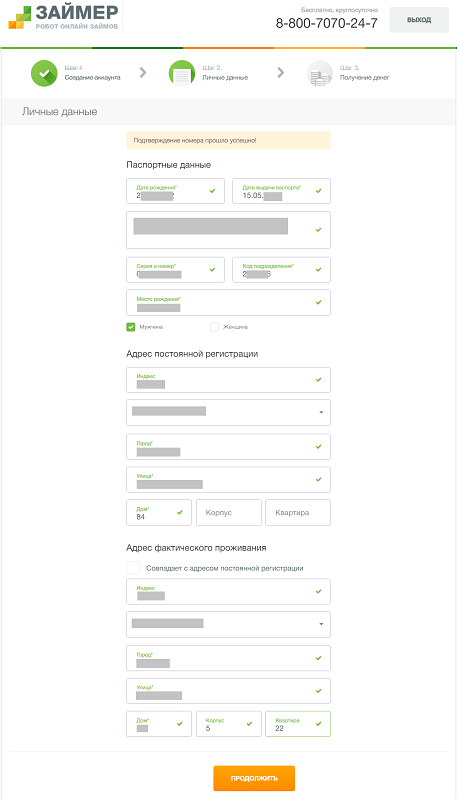Click the Выход button

[x=419, y=20]
